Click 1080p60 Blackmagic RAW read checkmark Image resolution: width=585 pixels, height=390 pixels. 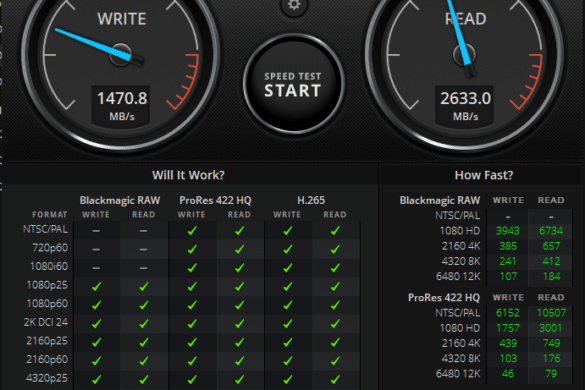(144, 305)
